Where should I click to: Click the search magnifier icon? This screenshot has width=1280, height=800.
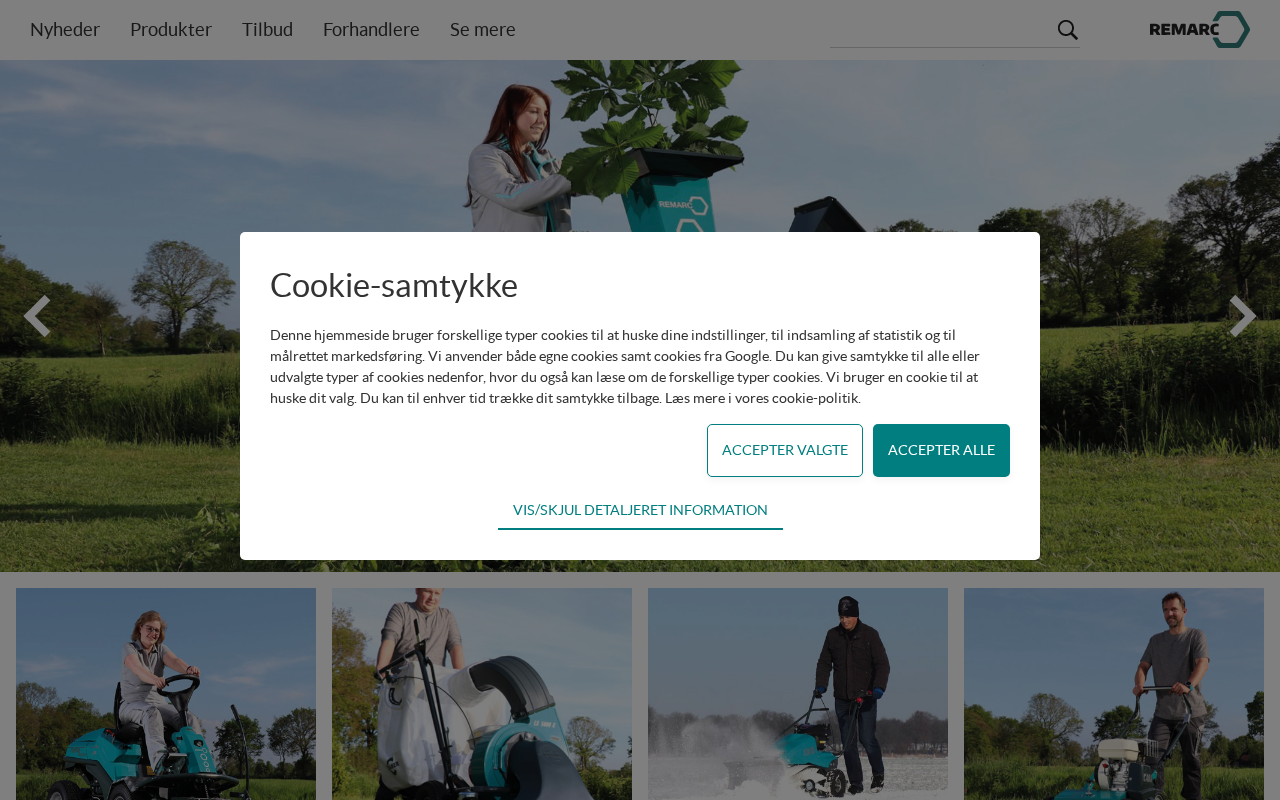point(1067,30)
